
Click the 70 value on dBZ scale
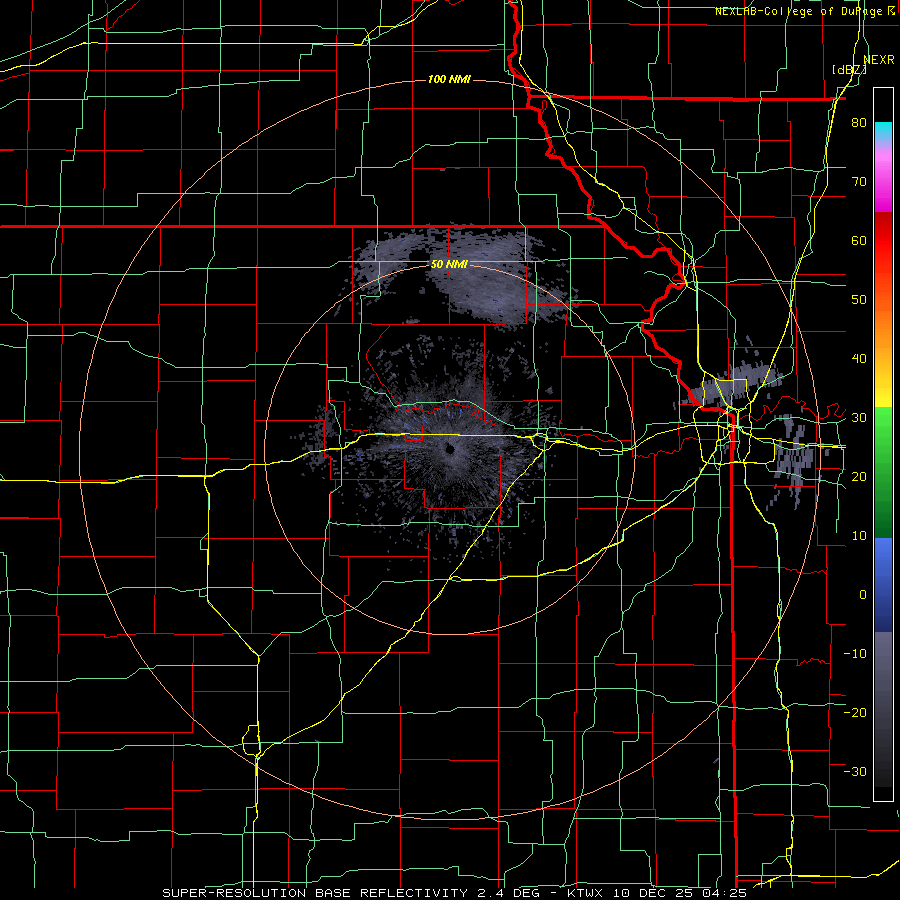click(x=859, y=182)
